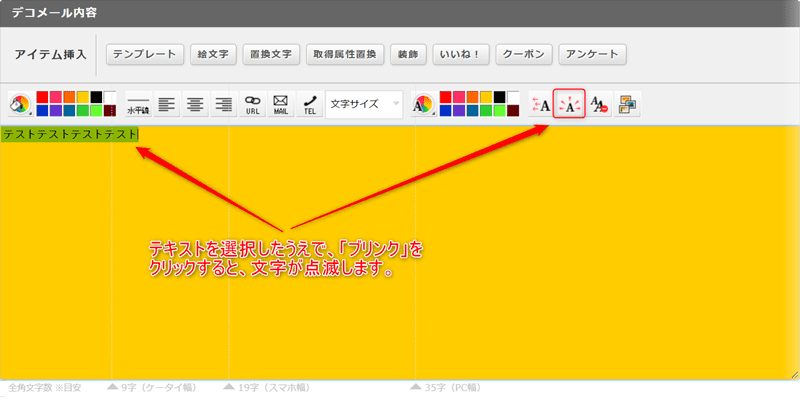This screenshot has width=800, height=405.
Task: Center-align the text
Action: (x=195, y=104)
